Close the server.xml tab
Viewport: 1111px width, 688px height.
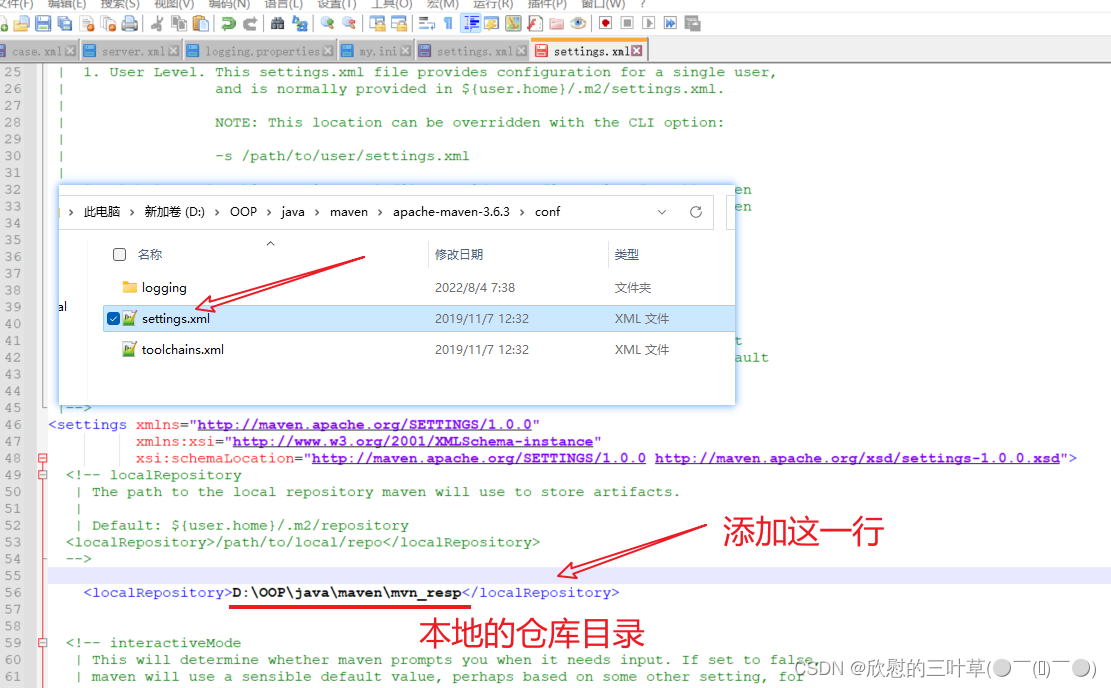(x=174, y=51)
